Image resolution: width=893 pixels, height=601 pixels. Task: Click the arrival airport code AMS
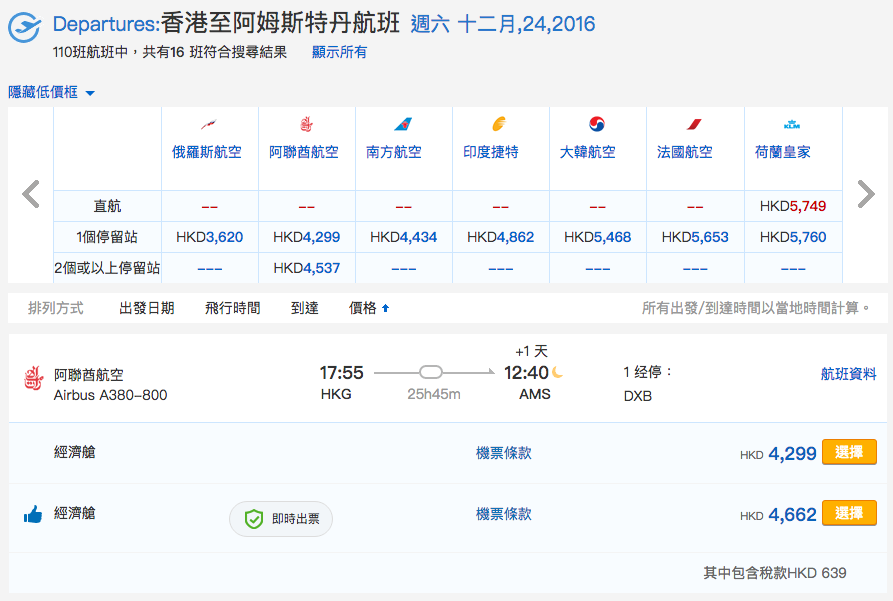pyautogui.click(x=535, y=394)
